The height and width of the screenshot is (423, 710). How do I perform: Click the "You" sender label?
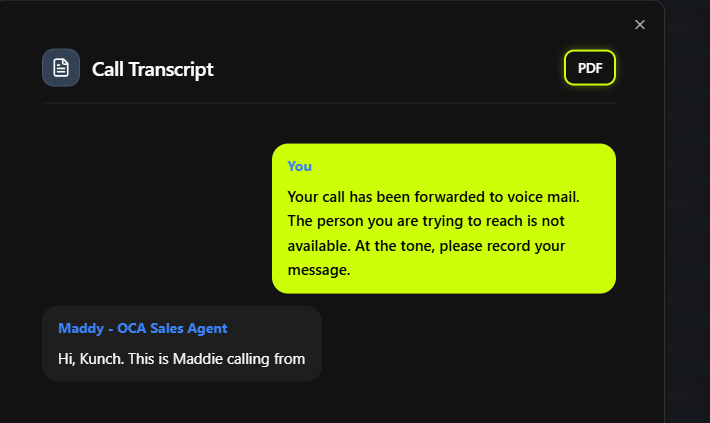tap(299, 166)
